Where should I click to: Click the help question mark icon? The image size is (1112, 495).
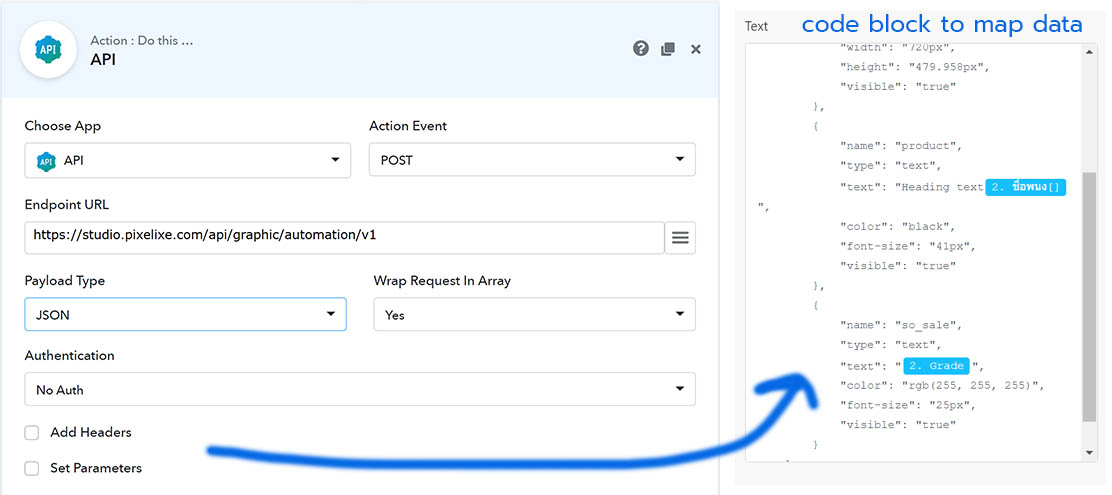pos(641,48)
